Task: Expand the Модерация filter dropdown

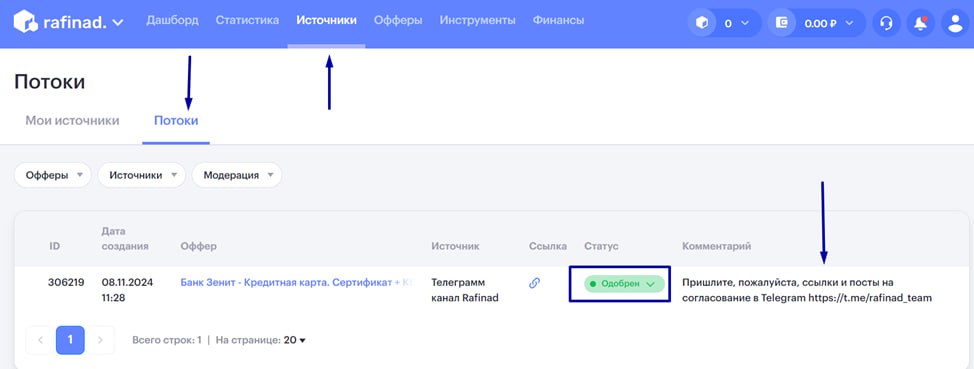Action: [x=237, y=175]
